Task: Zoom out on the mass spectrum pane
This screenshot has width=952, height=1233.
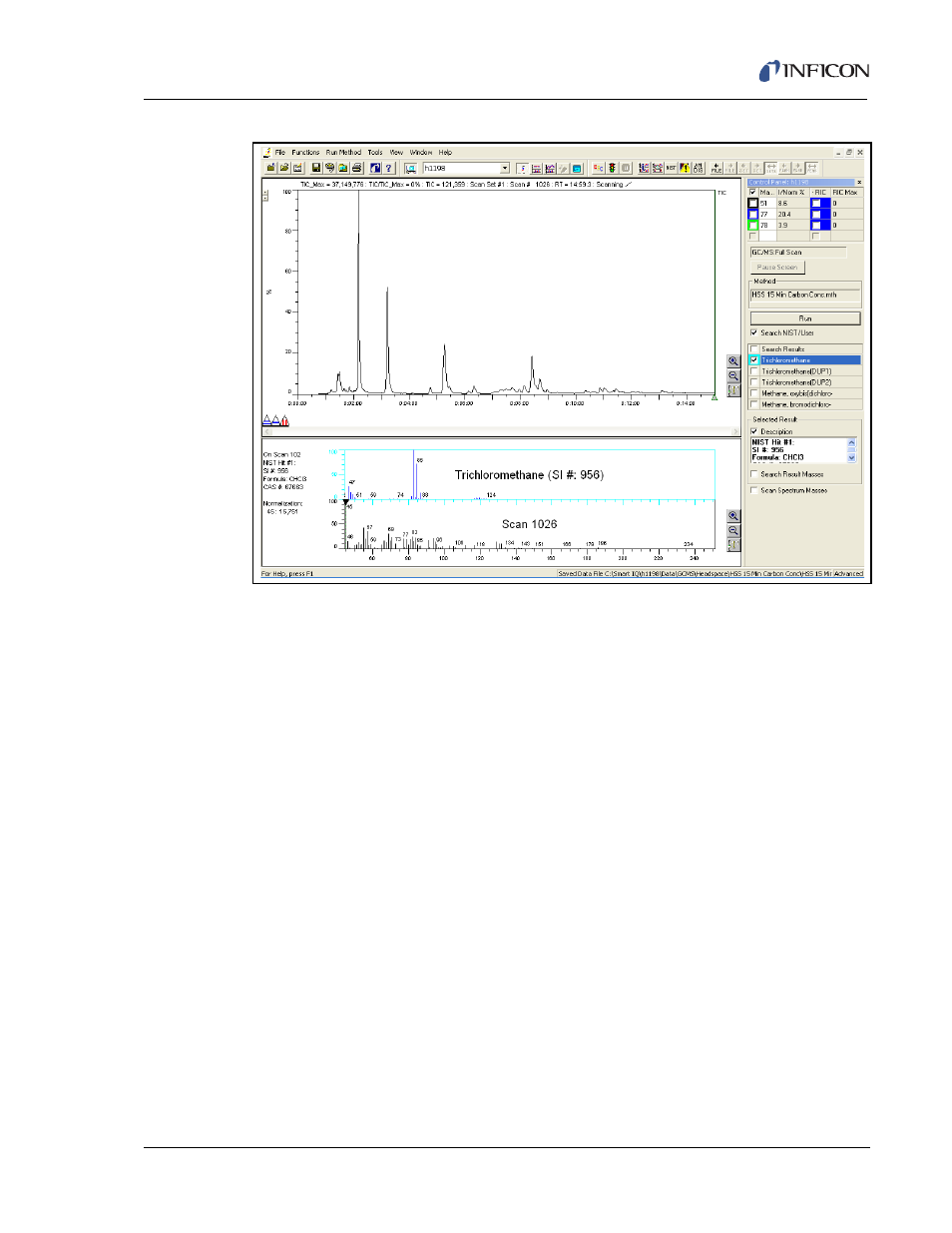Action: (733, 530)
